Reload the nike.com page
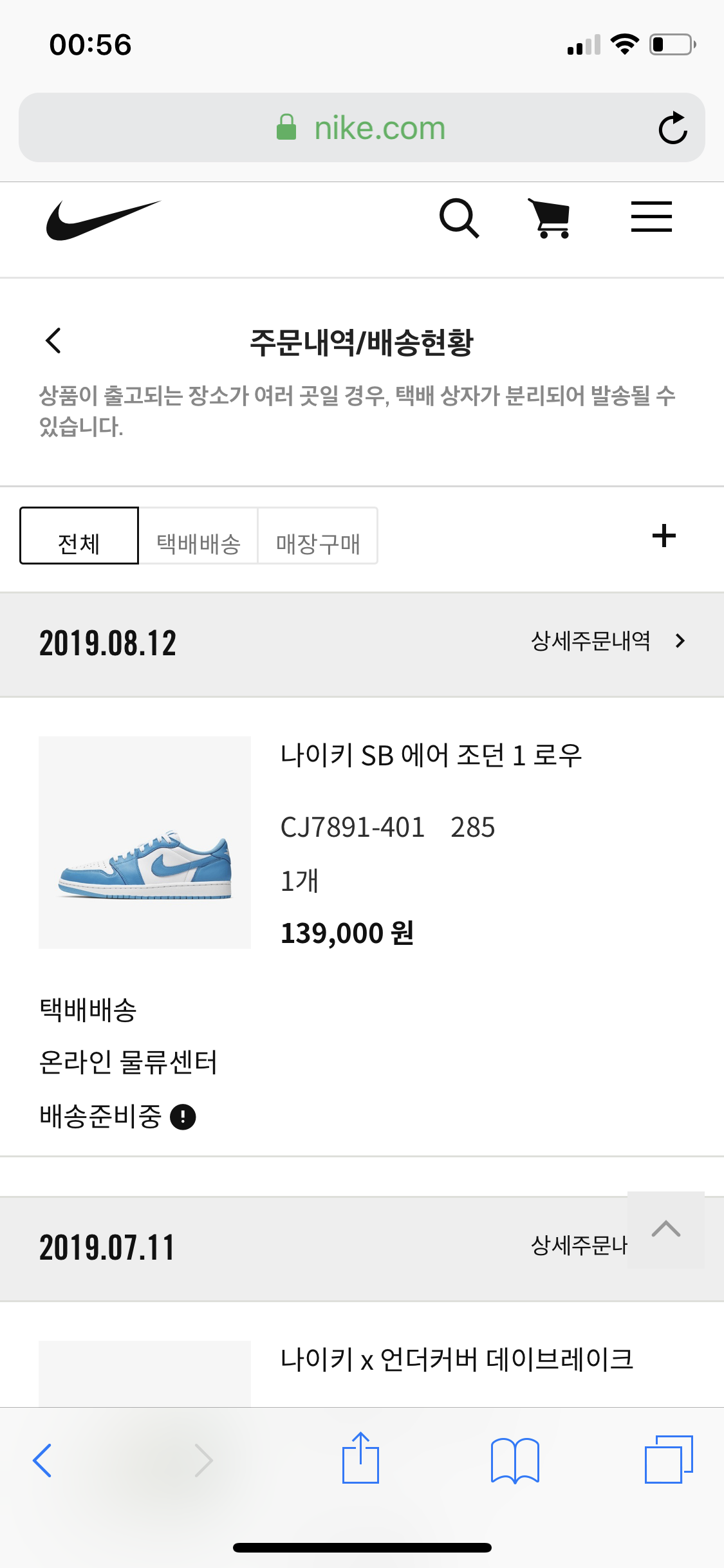The image size is (724, 1568). pyautogui.click(x=673, y=128)
